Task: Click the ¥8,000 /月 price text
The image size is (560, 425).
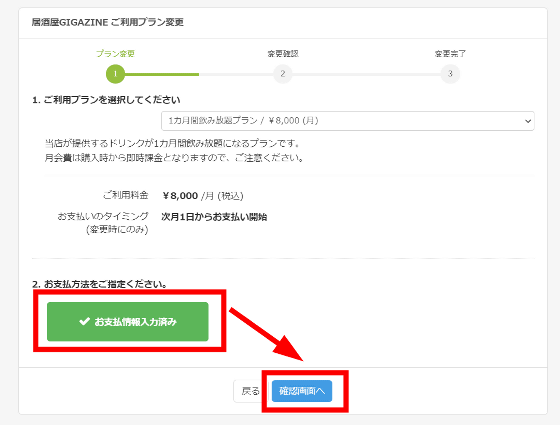Action: (x=203, y=196)
